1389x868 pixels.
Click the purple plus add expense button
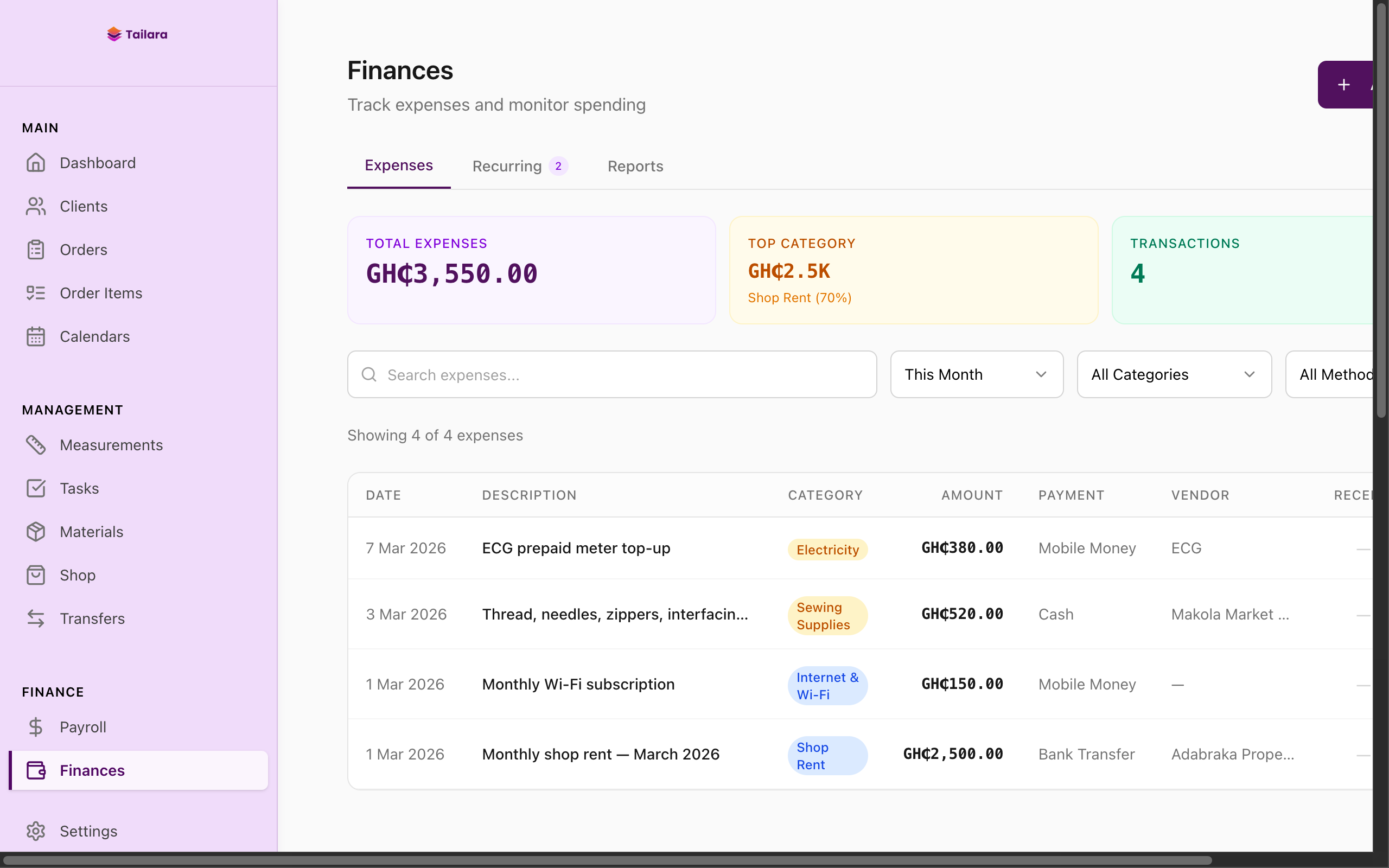point(1343,85)
